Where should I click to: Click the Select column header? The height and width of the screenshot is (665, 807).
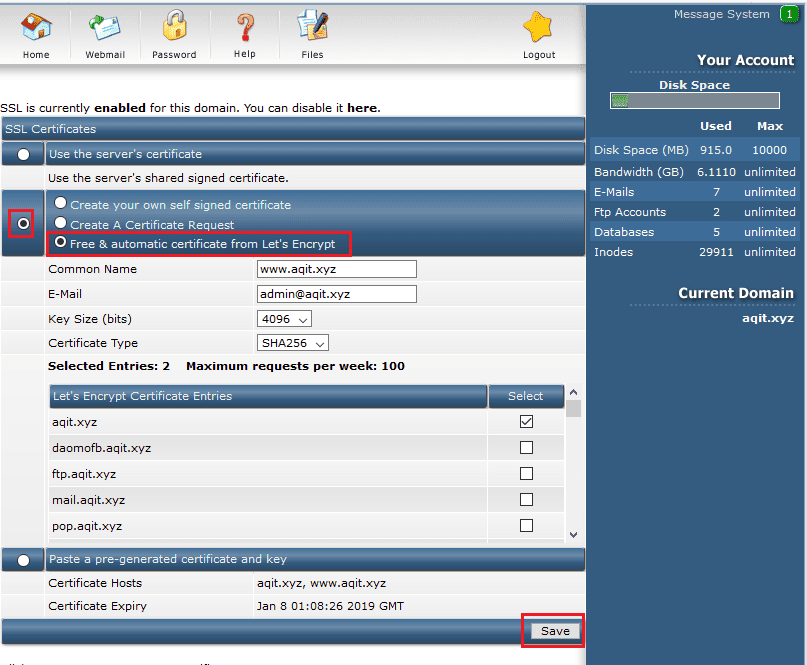click(x=525, y=396)
